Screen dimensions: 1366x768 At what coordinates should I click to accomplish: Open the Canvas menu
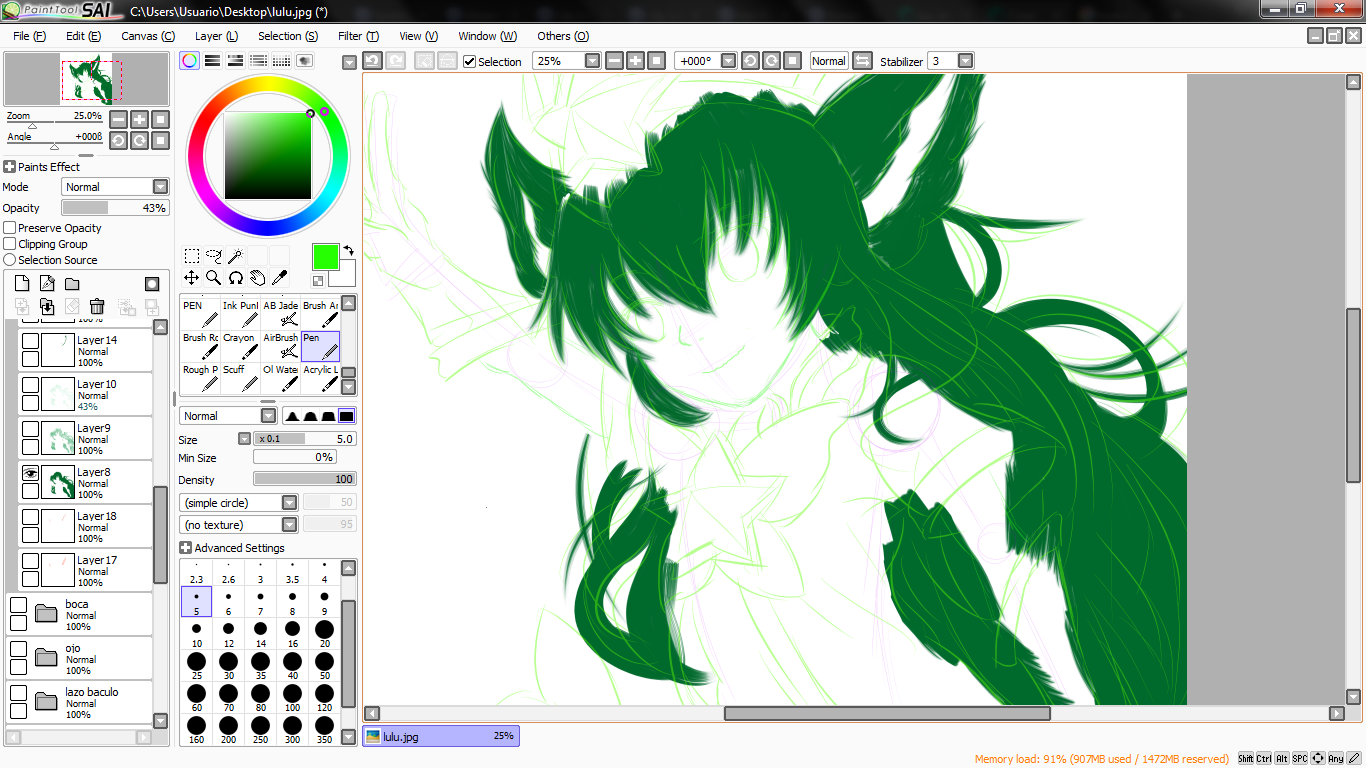pos(148,36)
